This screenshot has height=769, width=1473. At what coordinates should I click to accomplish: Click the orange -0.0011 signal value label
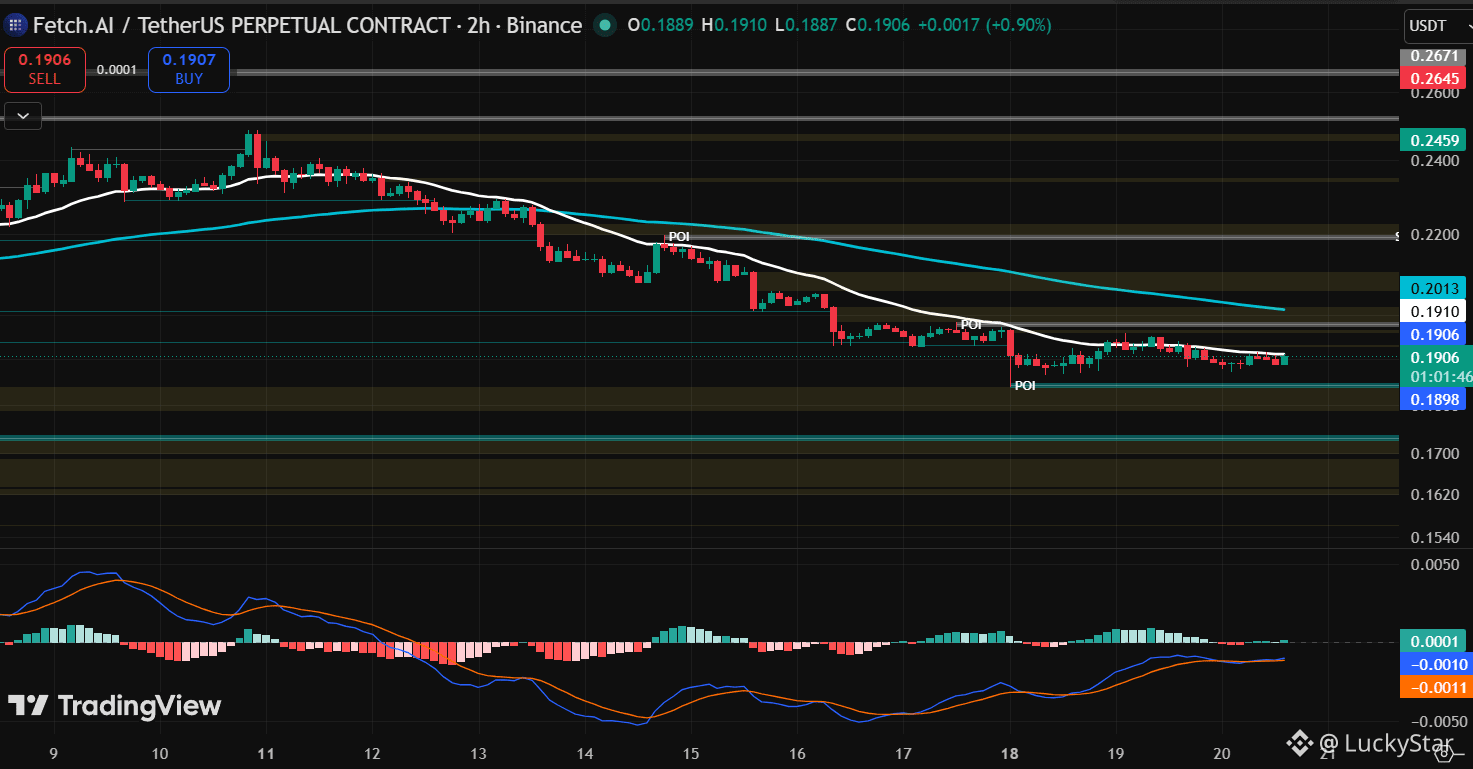pos(1435,687)
